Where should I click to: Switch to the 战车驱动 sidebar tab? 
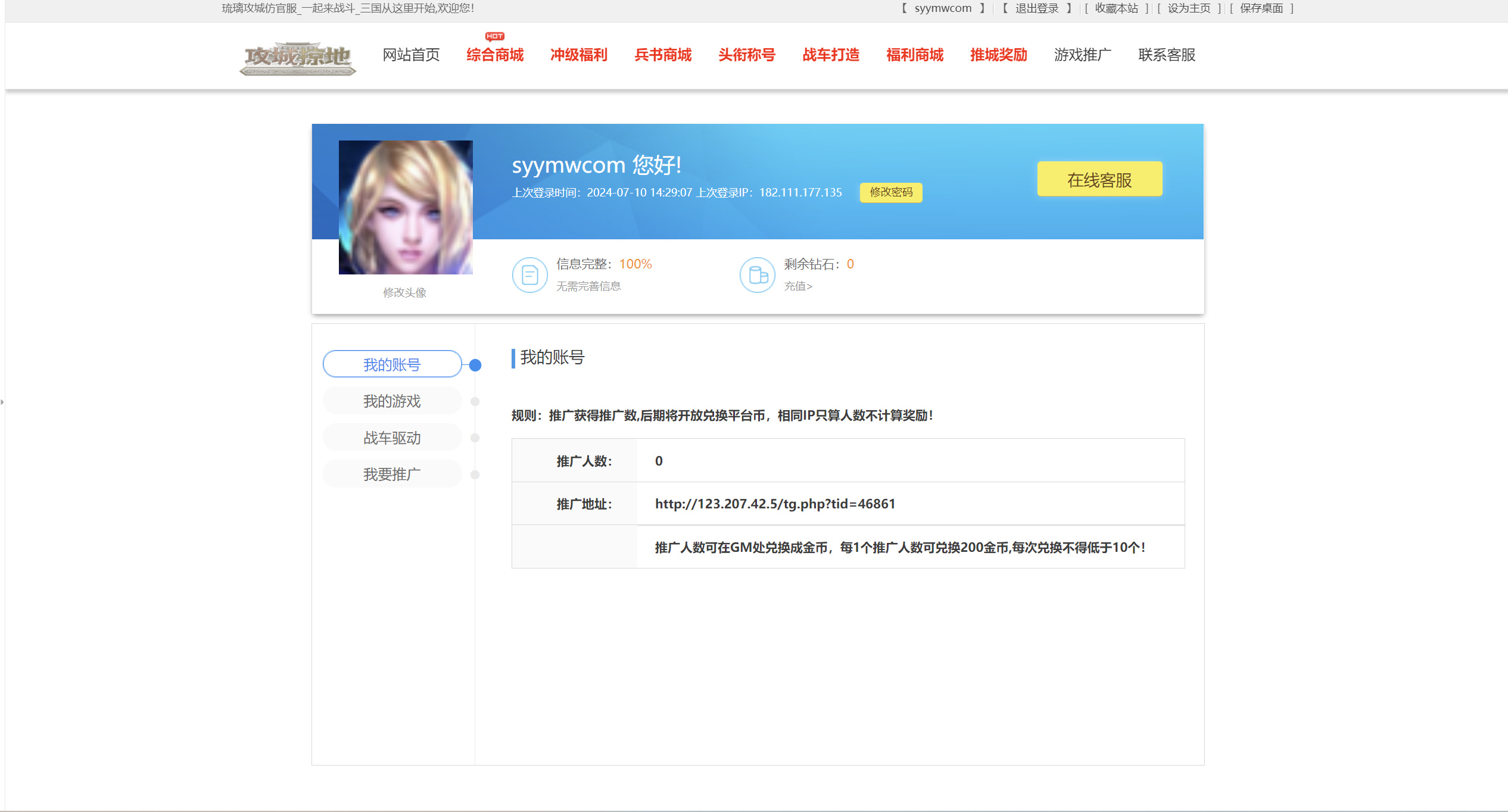click(392, 438)
